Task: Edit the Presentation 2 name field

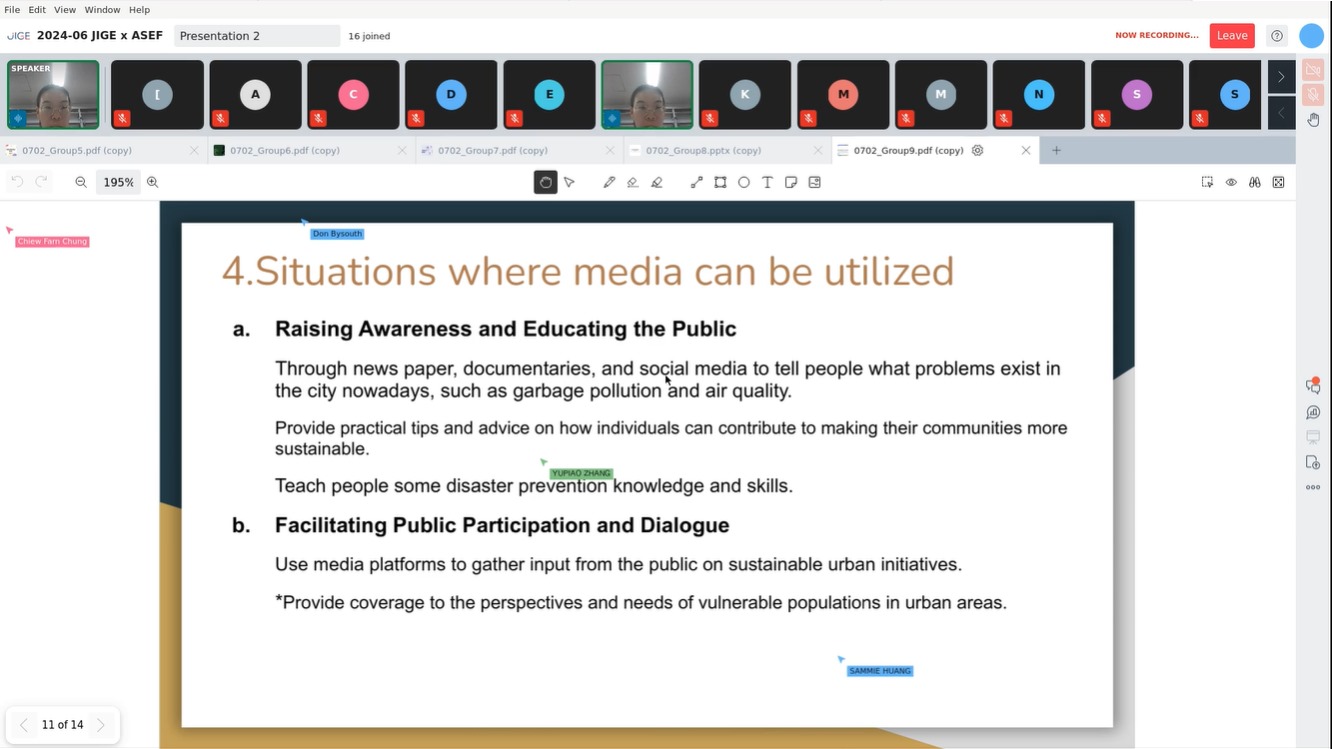Action: (x=257, y=36)
